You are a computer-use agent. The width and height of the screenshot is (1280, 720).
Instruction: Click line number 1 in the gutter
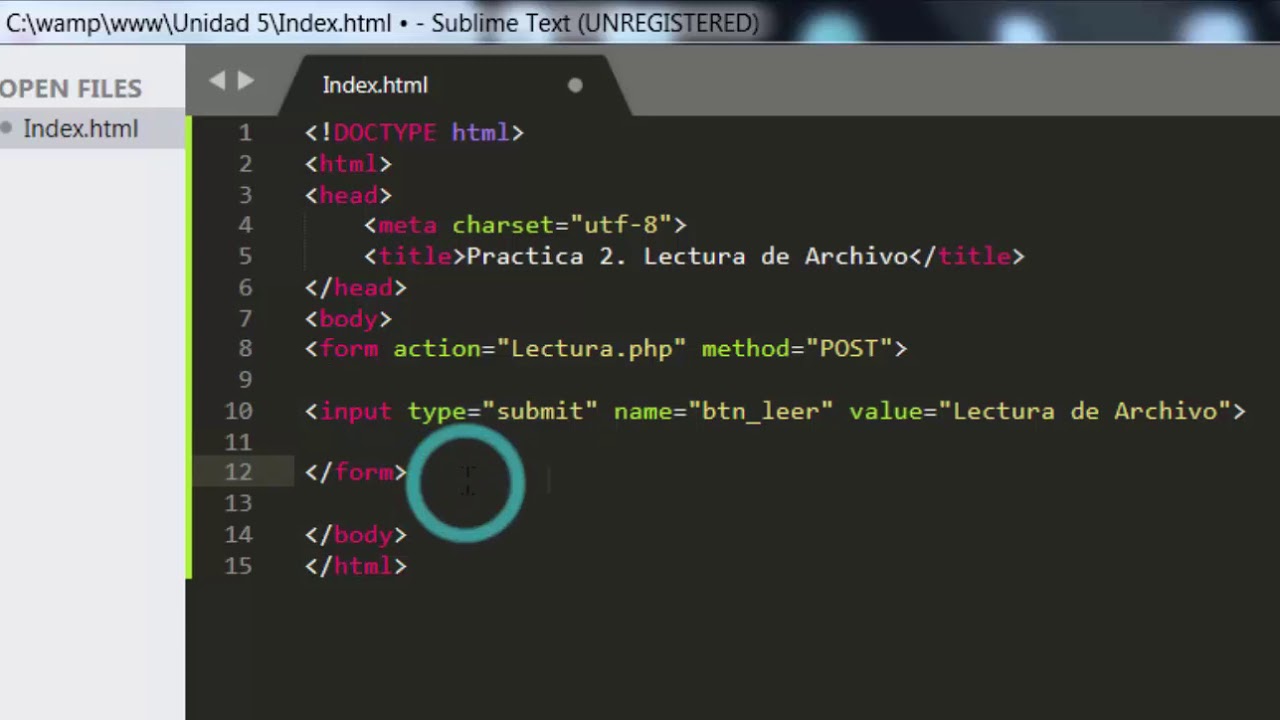click(x=245, y=133)
